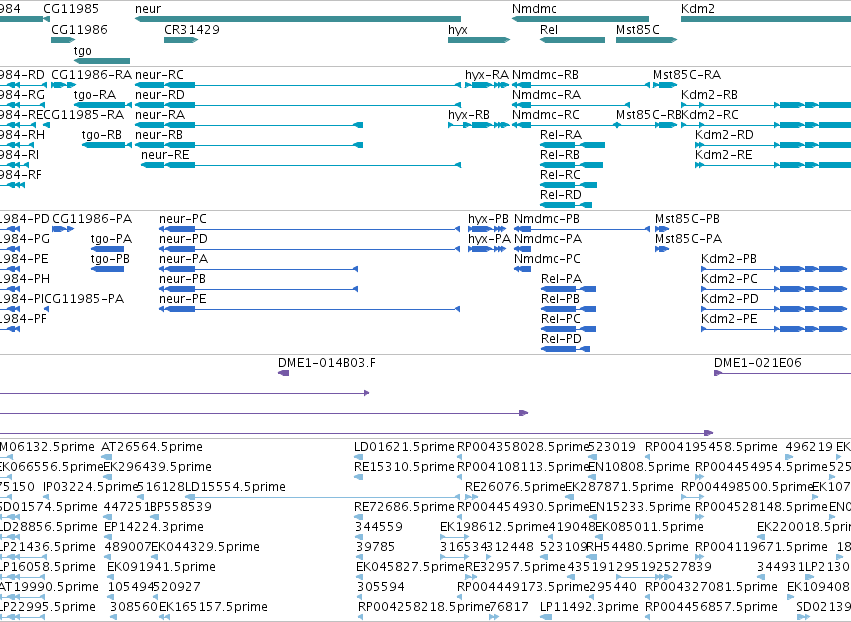This screenshot has width=851, height=622.
Task: Click the Kdm2 gene label
Action: click(x=697, y=9)
